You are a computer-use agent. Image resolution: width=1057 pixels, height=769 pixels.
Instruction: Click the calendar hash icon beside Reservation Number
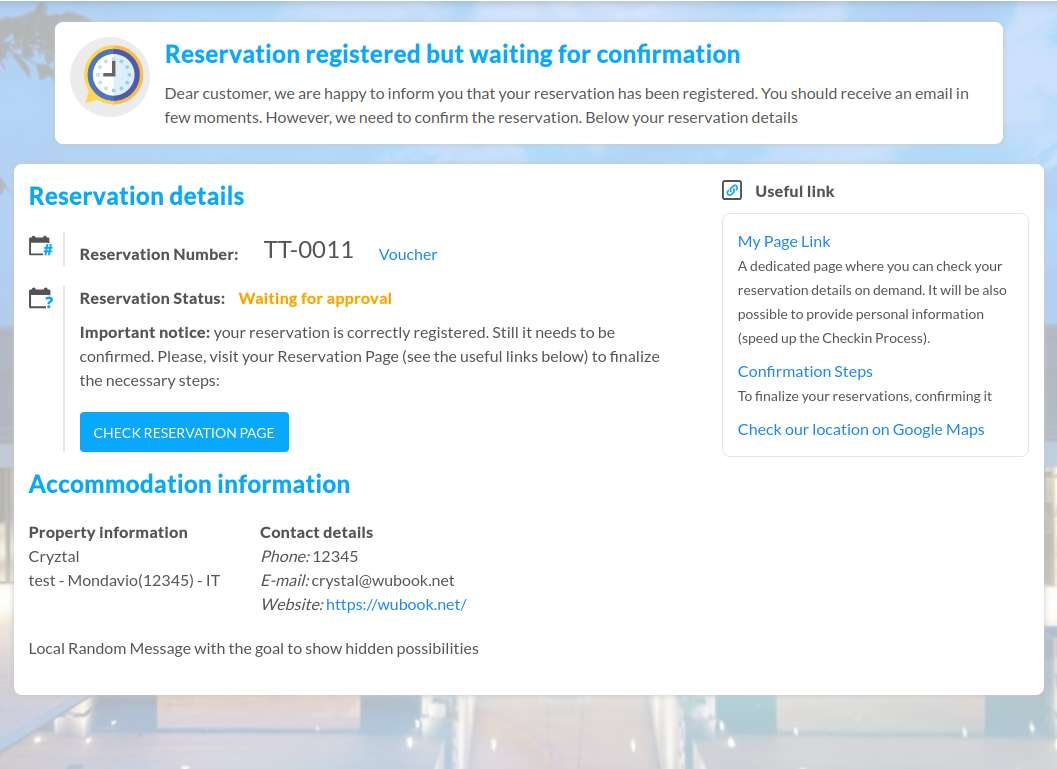(x=41, y=246)
